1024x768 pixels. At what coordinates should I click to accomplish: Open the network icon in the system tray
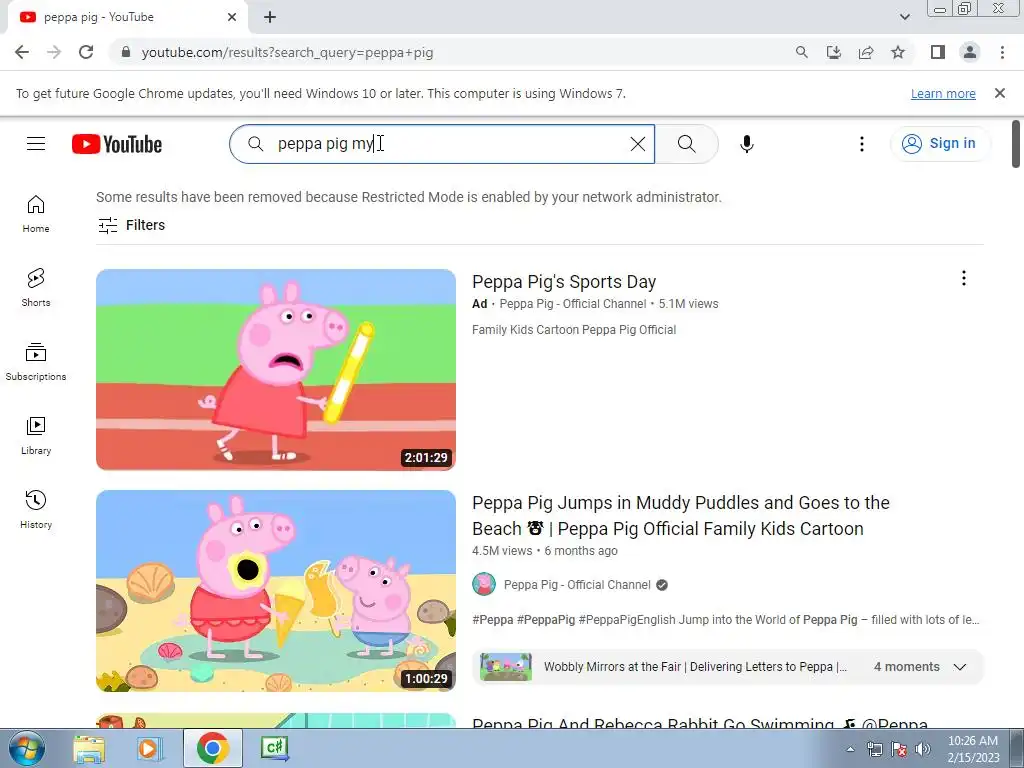point(874,749)
